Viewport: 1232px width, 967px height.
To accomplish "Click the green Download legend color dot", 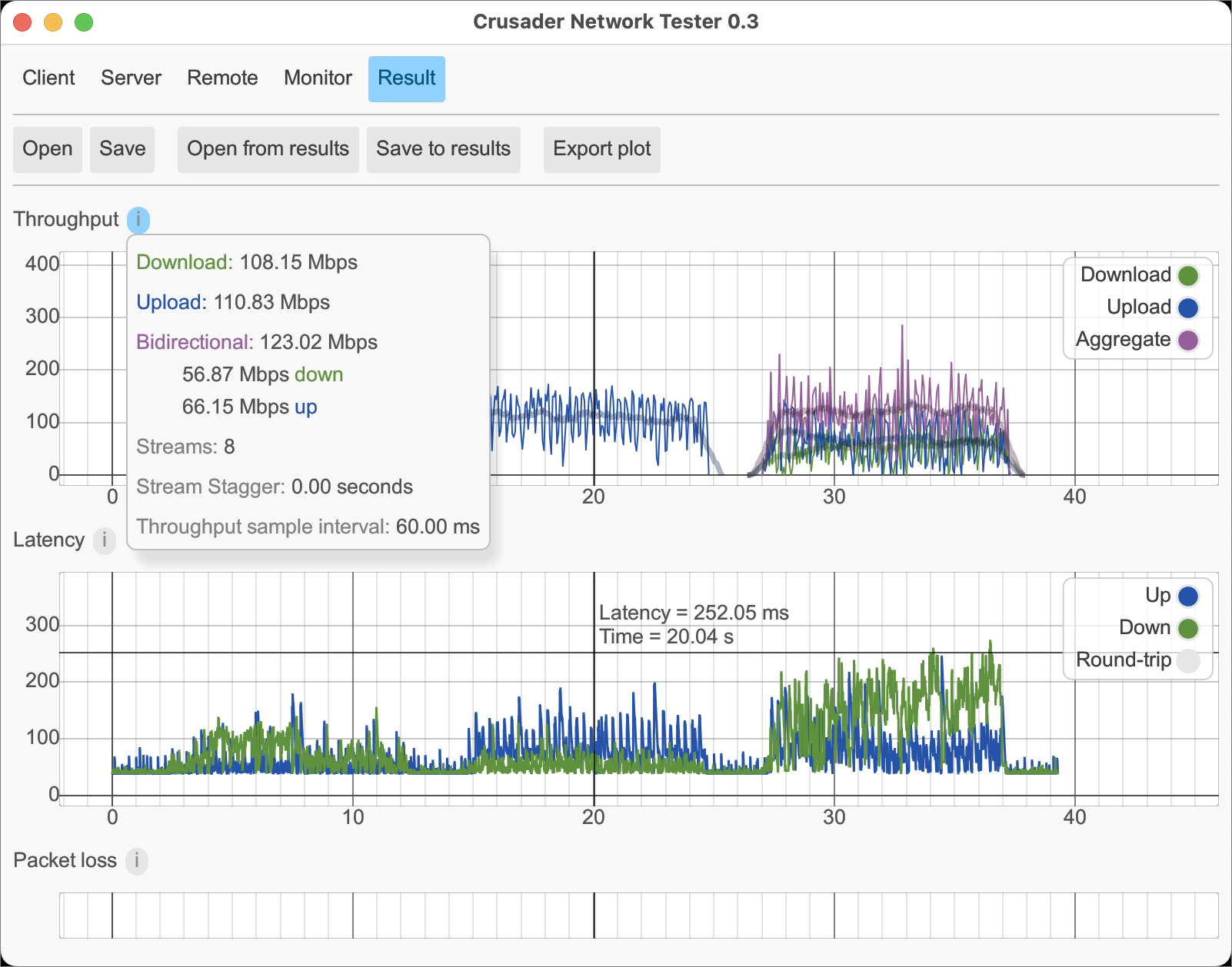I will coord(1188,276).
